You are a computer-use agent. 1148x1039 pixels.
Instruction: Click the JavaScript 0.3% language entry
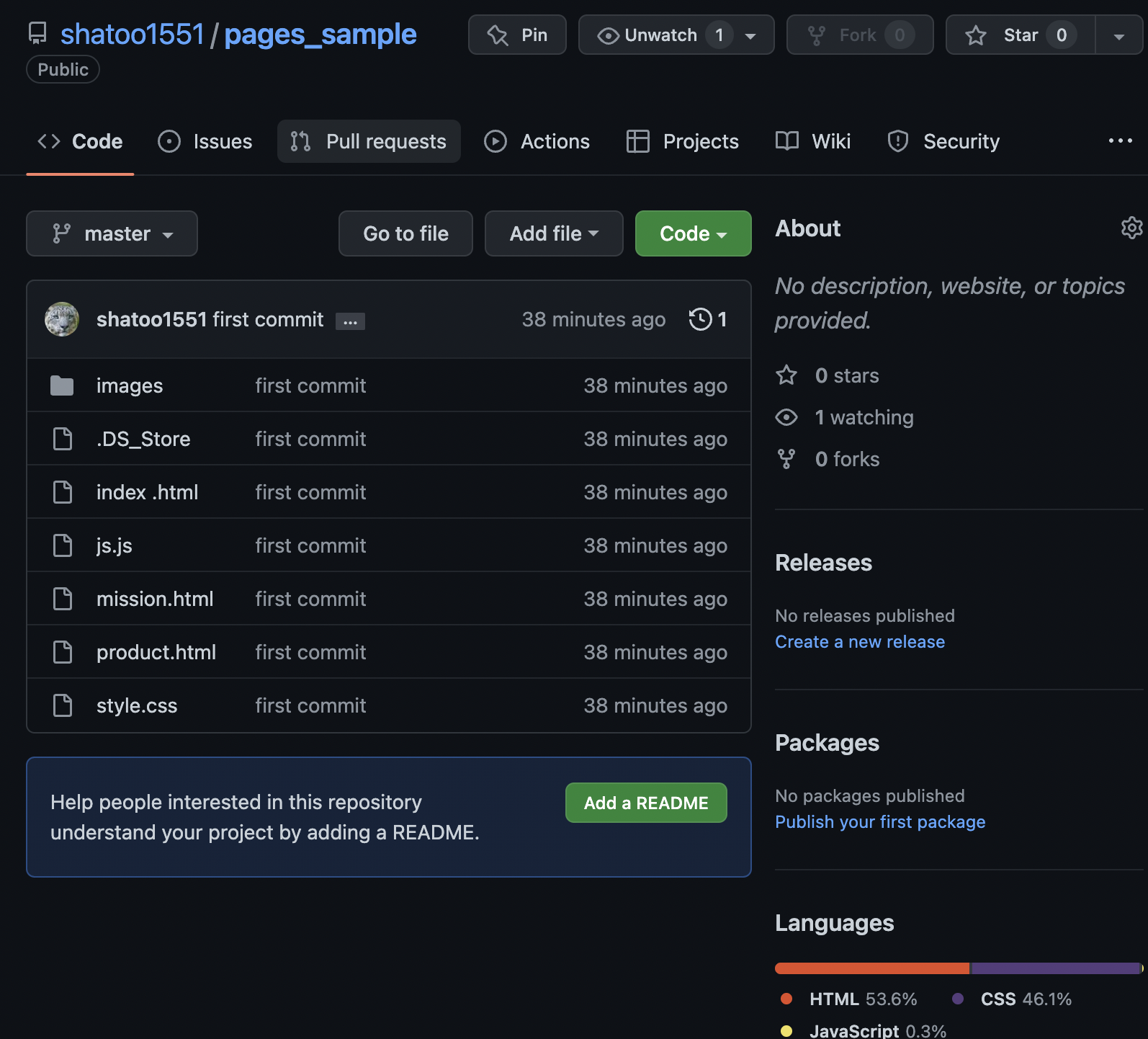tap(863, 1030)
